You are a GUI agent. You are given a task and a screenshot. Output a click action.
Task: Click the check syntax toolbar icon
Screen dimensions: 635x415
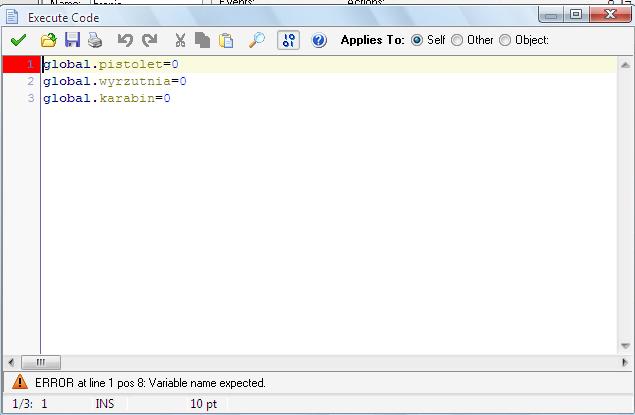point(288,41)
